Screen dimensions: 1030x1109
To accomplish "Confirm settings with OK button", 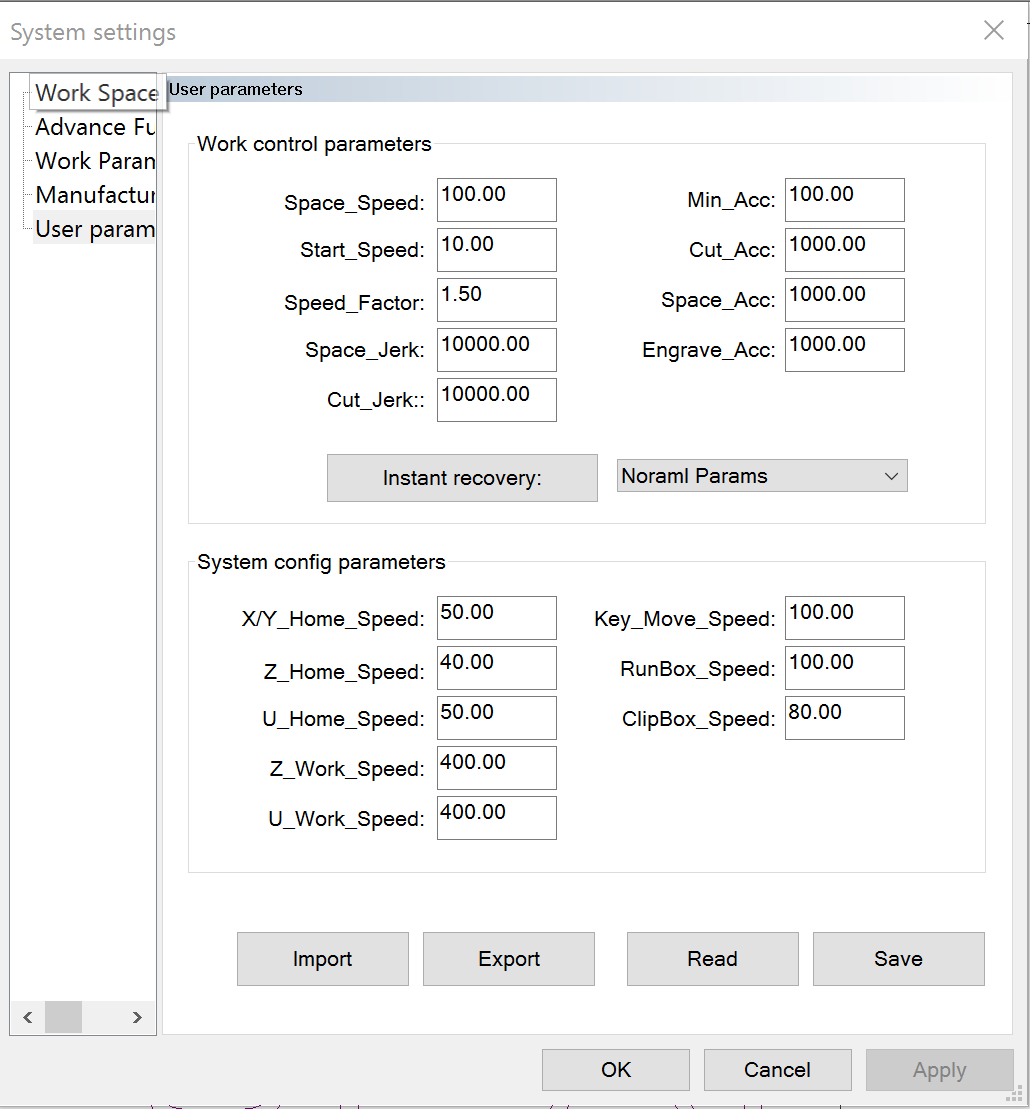I will point(616,1070).
